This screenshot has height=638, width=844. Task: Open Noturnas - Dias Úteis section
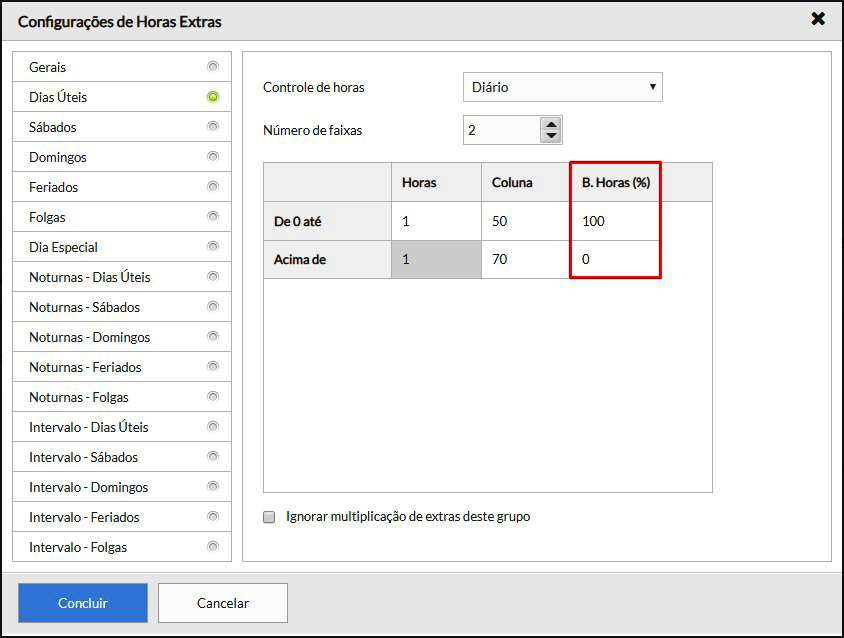pyautogui.click(x=90, y=277)
